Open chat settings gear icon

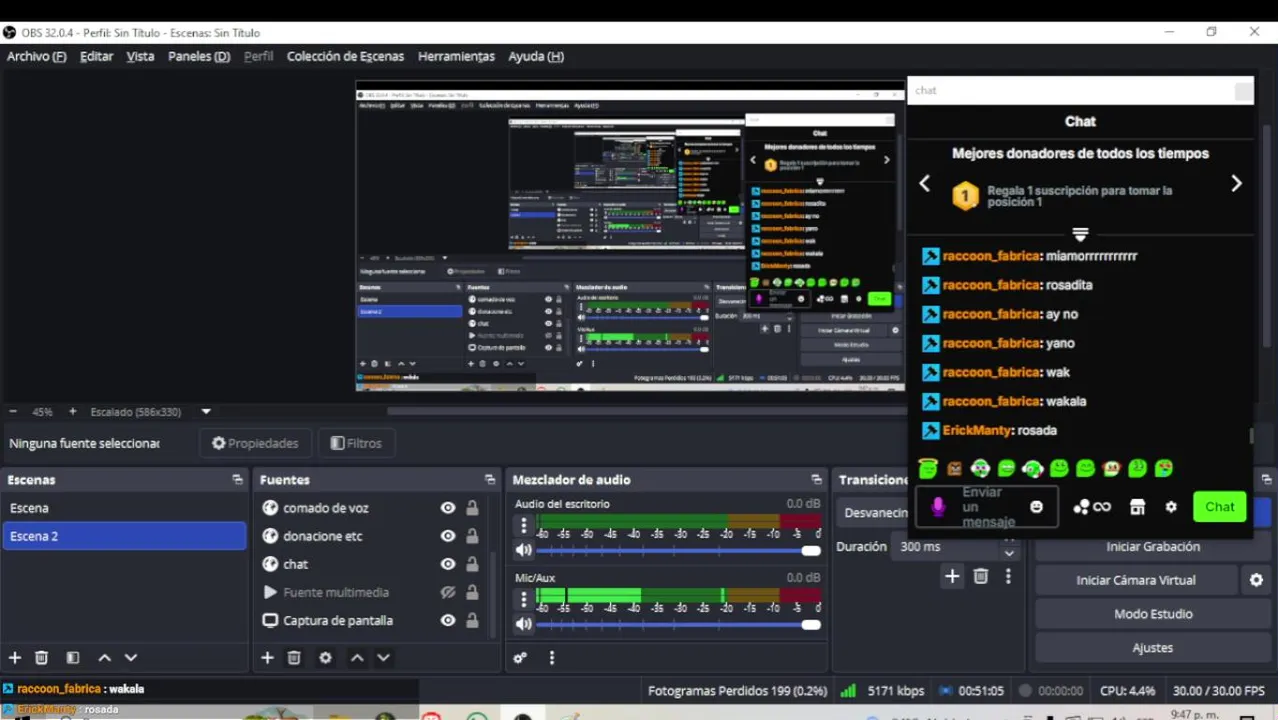tap(1171, 507)
